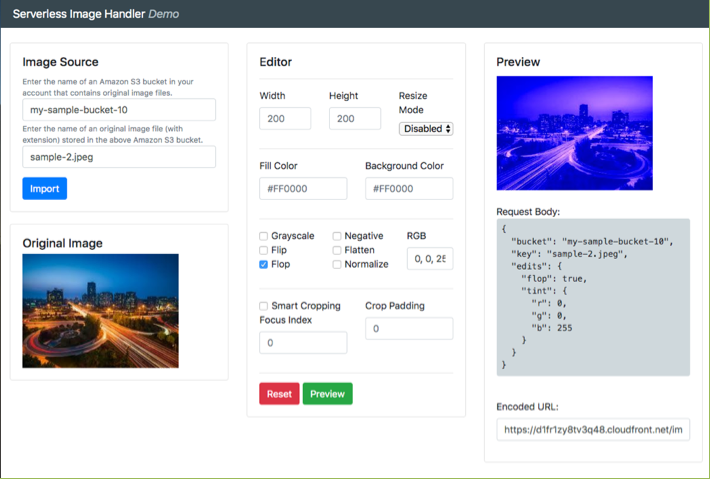
Task: Focus the Height input field
Action: coord(354,119)
